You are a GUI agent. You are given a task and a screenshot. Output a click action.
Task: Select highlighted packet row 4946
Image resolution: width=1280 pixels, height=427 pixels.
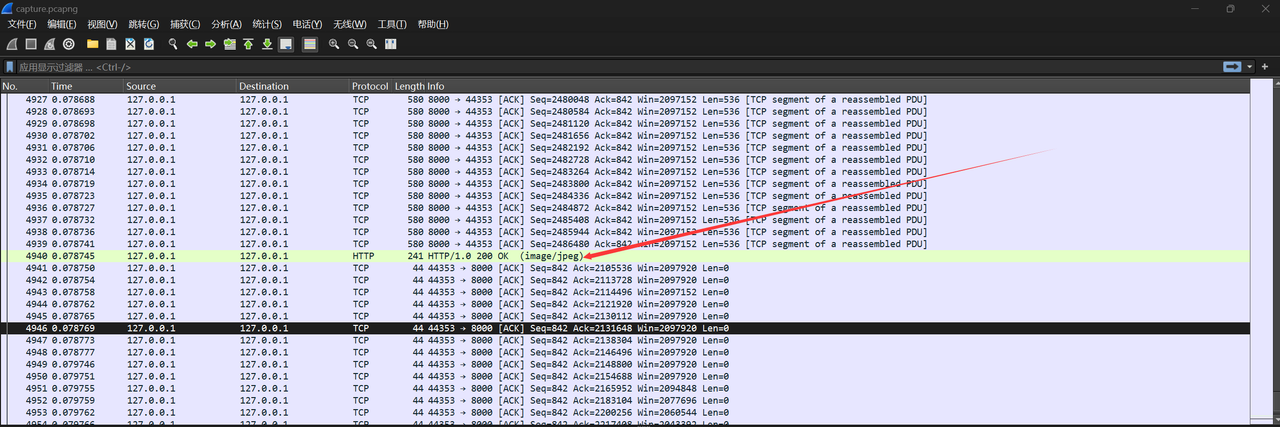coord(624,328)
